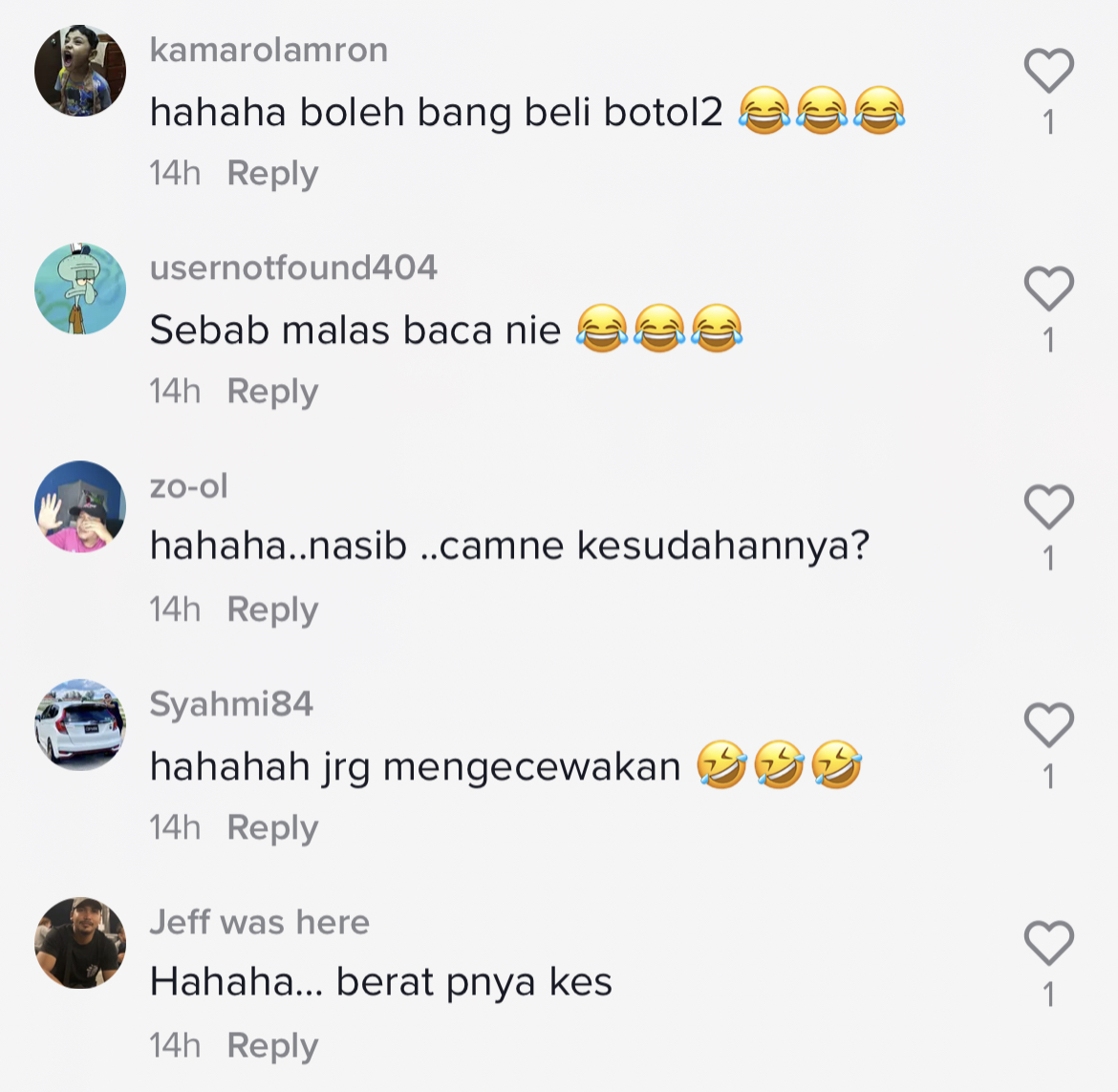
Task: Tap the heart on usernotfound404's comment
Action: coord(1049,289)
